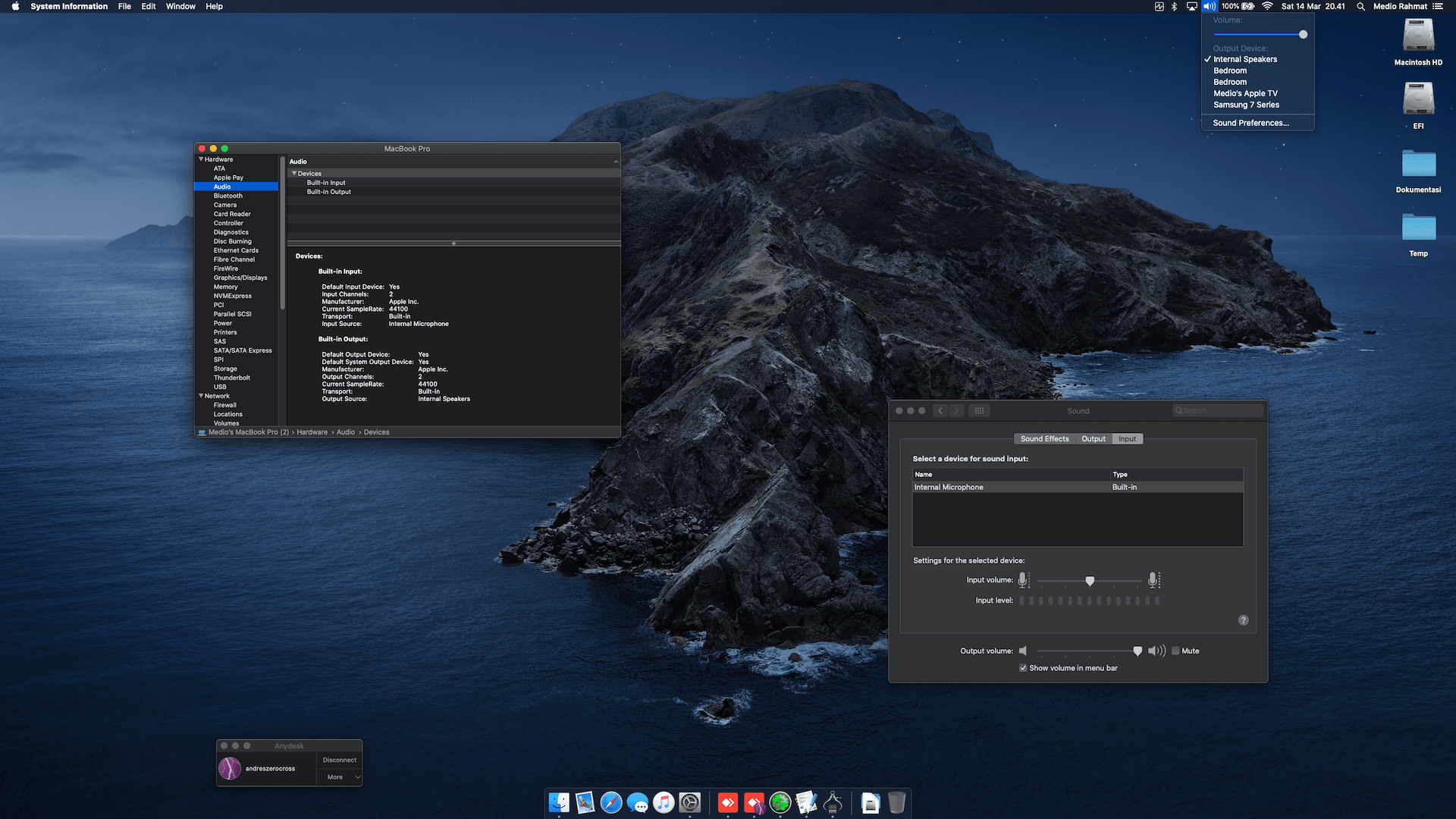Select the Internal Microphone input device row
The image size is (1456, 819).
(1078, 487)
